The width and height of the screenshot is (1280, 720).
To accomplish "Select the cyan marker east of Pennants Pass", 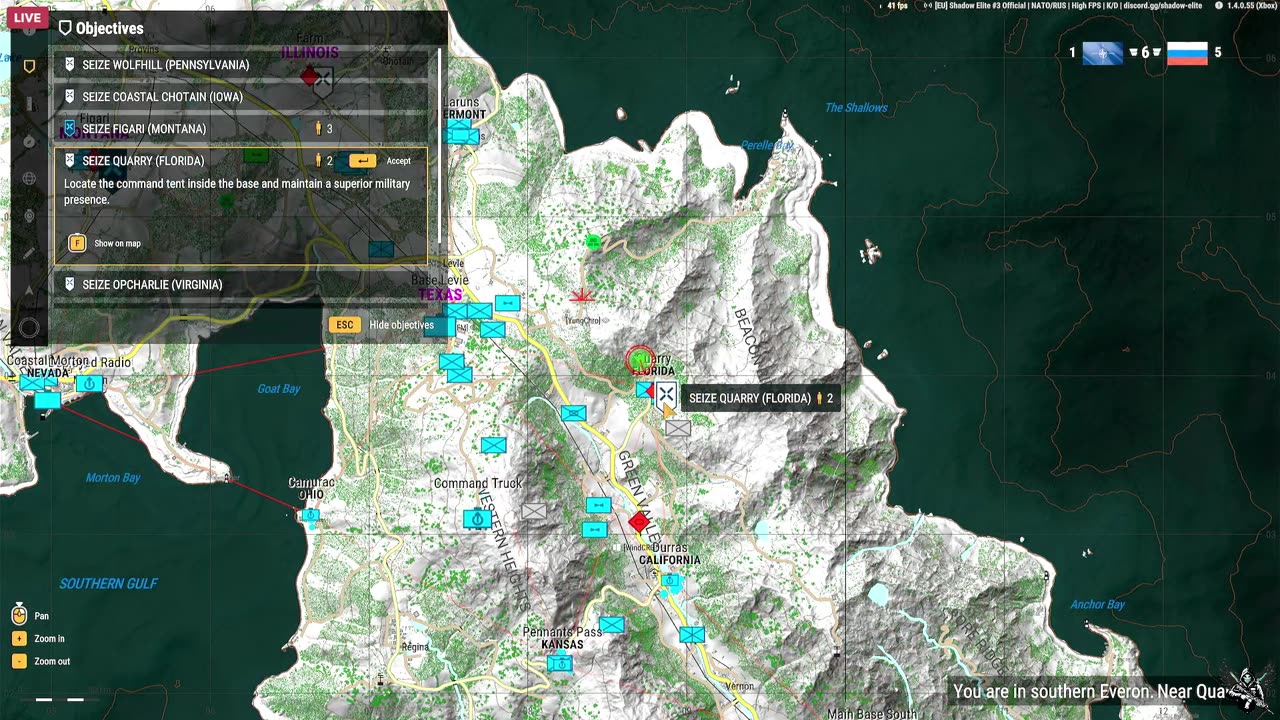I will coord(611,625).
